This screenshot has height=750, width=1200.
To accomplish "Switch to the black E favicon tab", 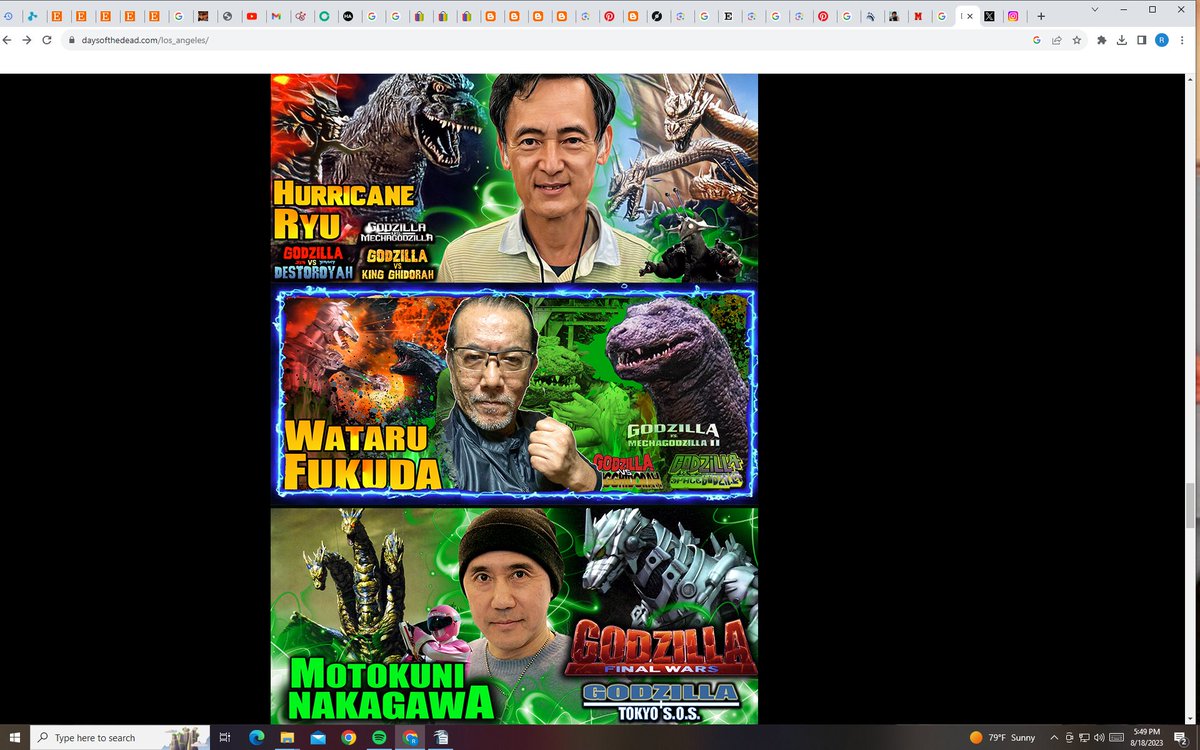I will (x=727, y=16).
